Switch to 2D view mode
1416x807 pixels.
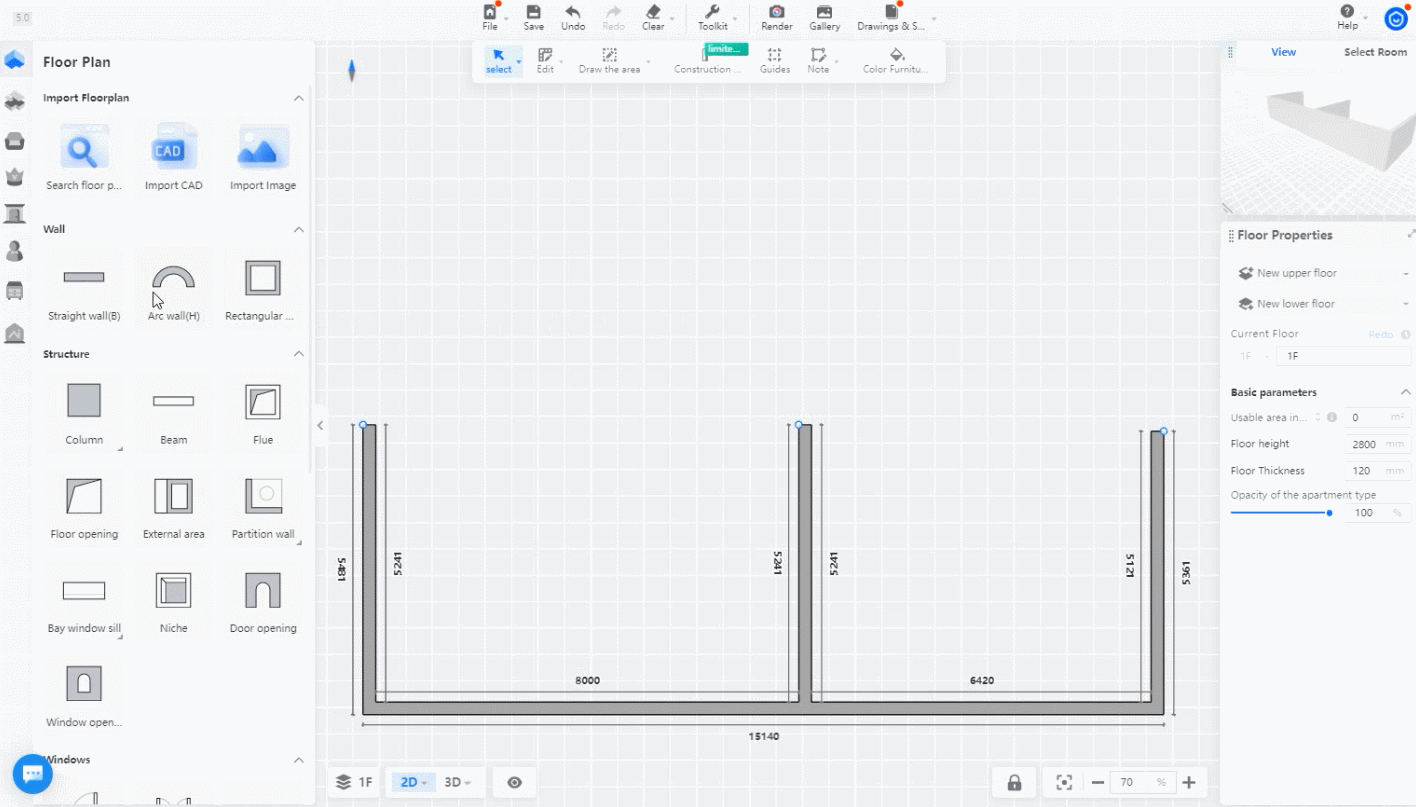click(x=413, y=782)
